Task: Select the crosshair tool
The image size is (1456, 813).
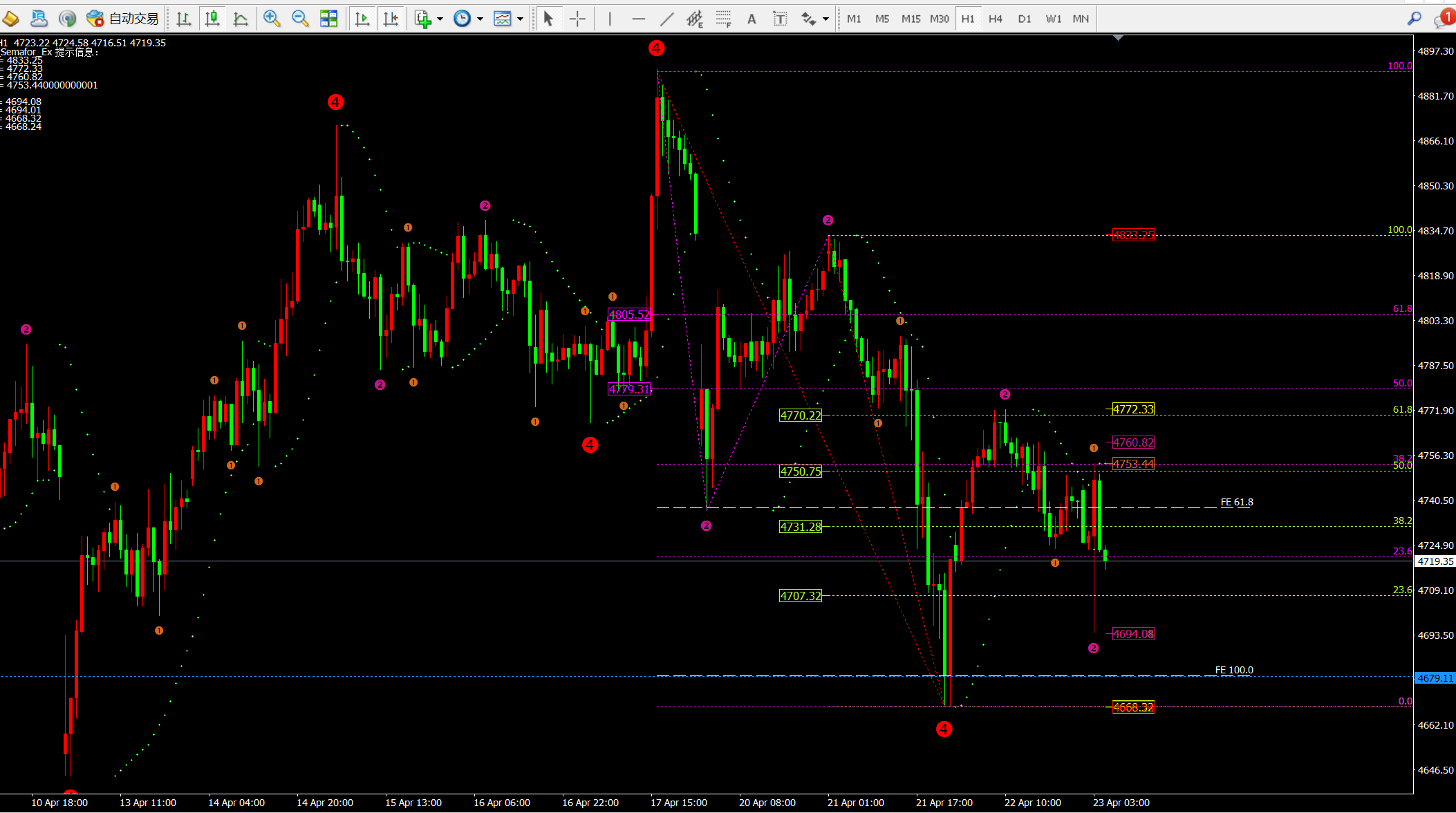Action: click(577, 19)
